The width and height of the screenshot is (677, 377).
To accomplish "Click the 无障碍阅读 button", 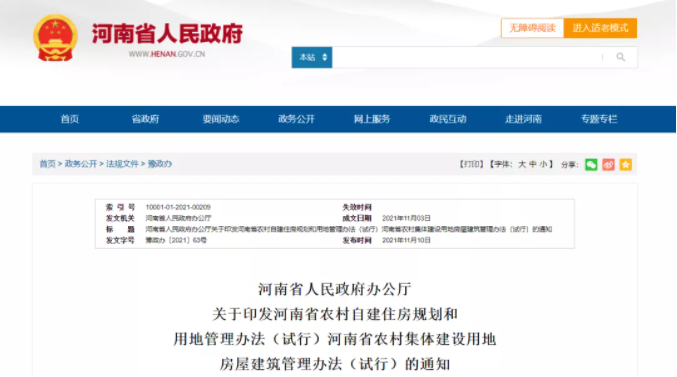I will coord(532,28).
